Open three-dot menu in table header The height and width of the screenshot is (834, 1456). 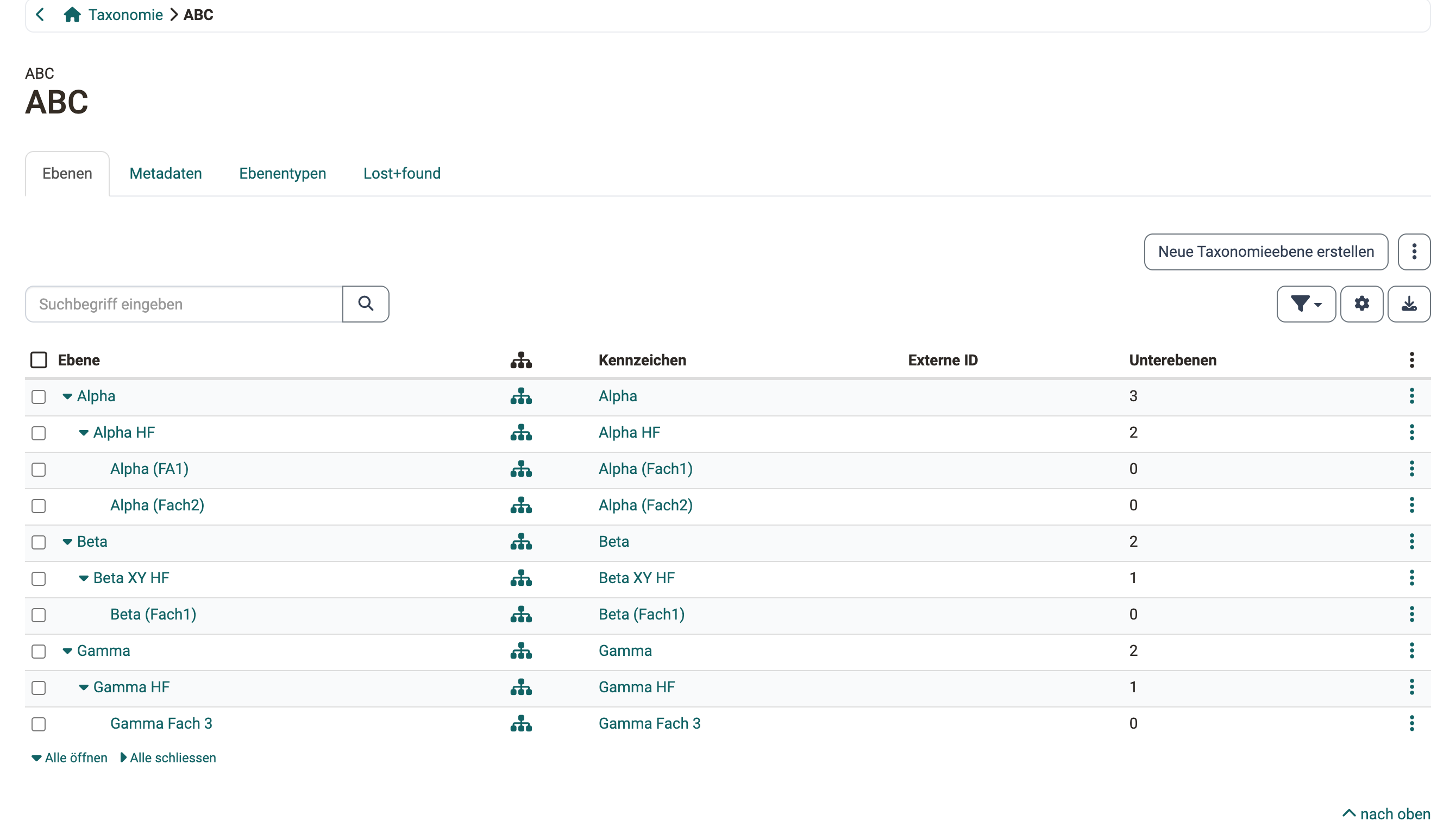click(1411, 361)
